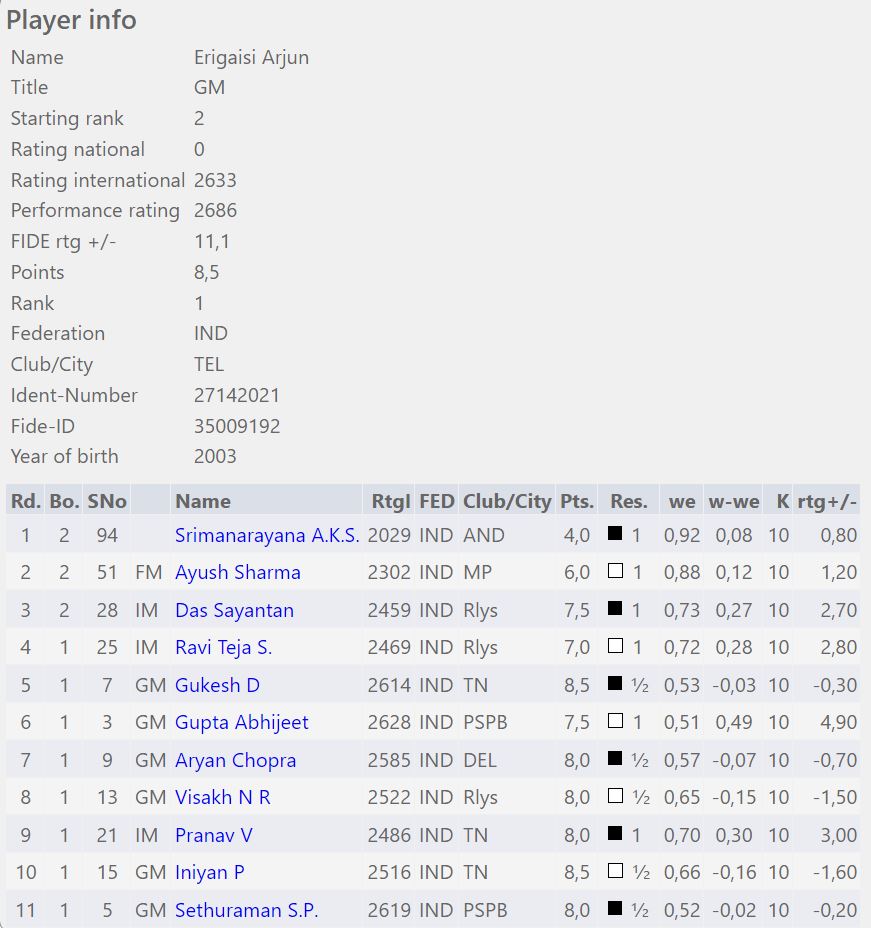Click black color square in Gukesh D row

[x=615, y=685]
